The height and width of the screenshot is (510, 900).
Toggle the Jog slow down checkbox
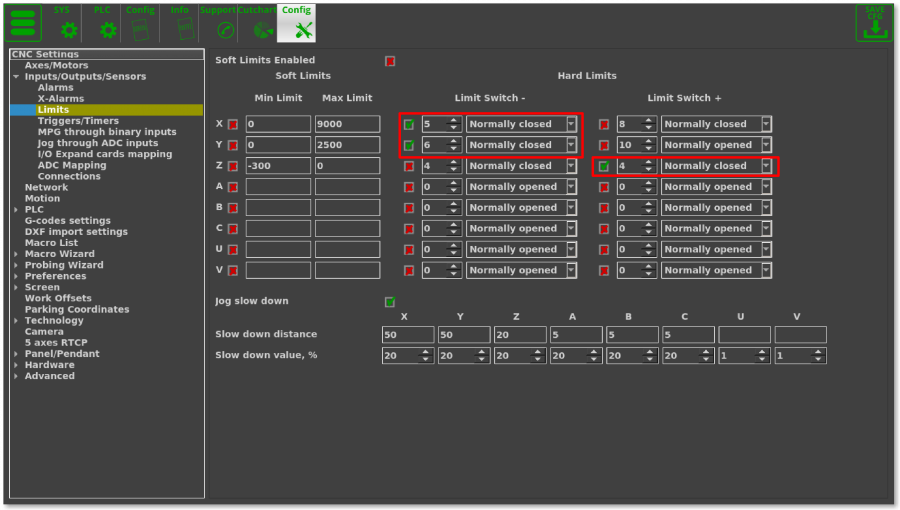pyautogui.click(x=390, y=302)
